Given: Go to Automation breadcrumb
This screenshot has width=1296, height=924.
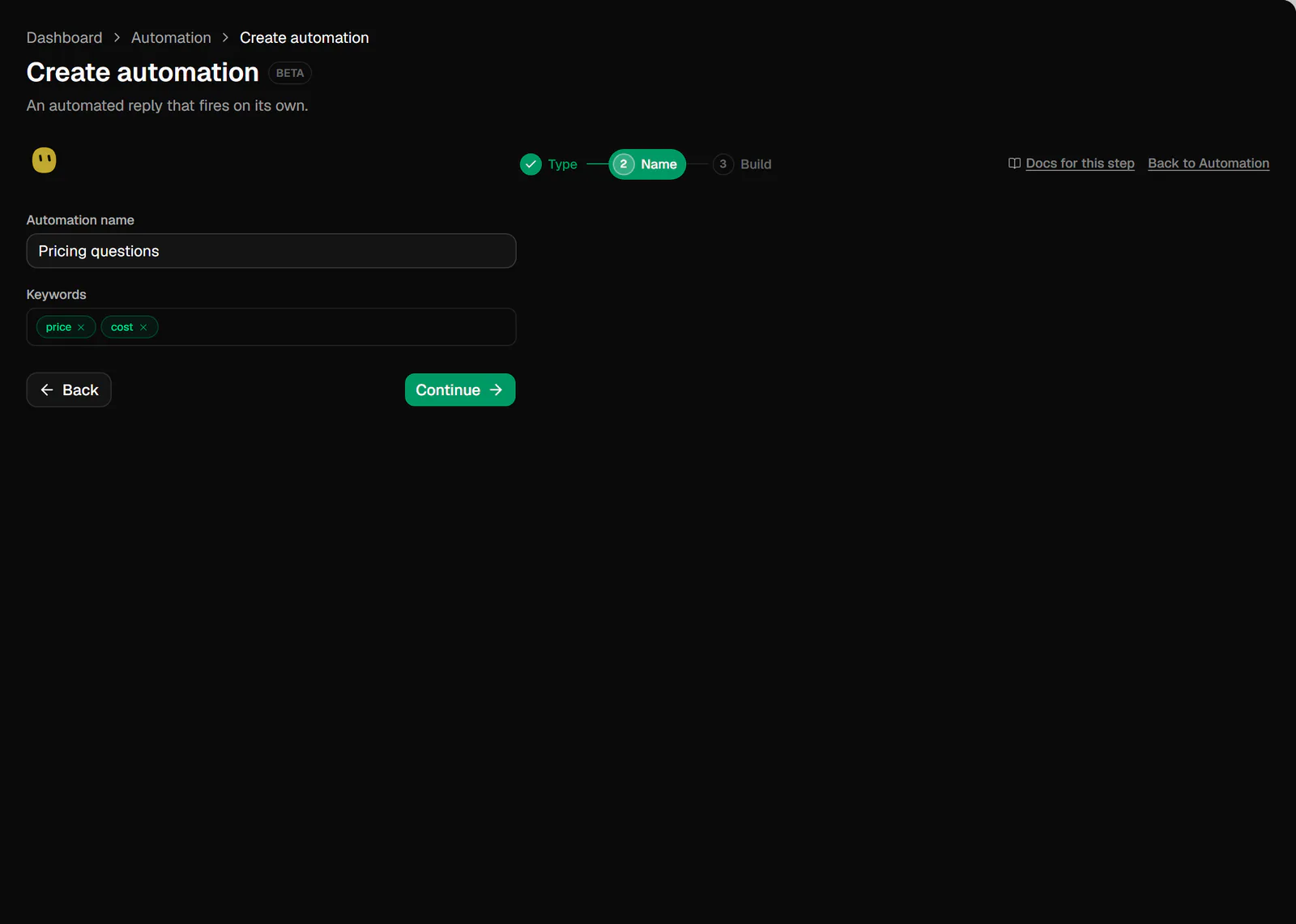Looking at the screenshot, I should coord(171,38).
